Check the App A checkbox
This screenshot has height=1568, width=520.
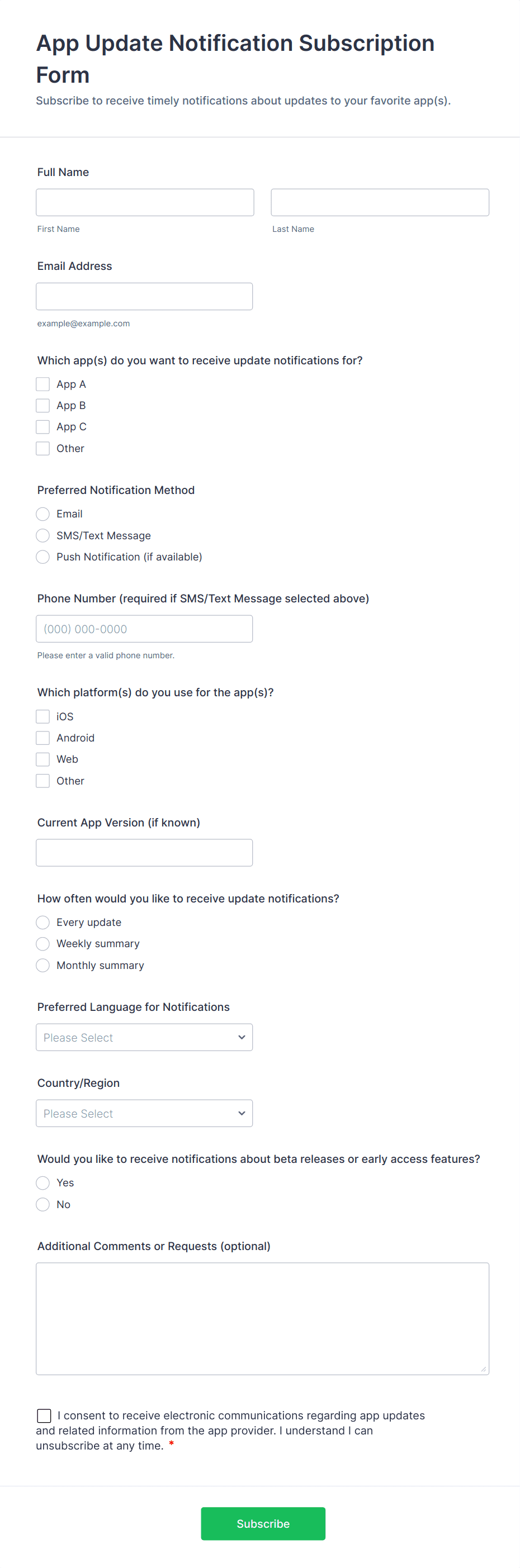pos(42,384)
